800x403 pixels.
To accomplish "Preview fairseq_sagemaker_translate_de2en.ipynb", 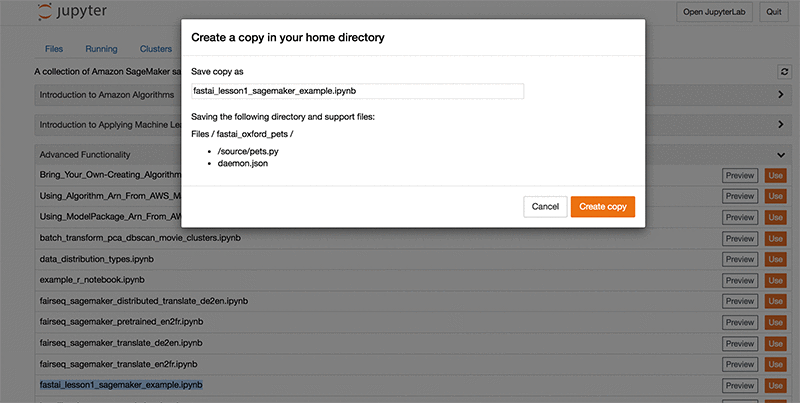I will tap(740, 344).
